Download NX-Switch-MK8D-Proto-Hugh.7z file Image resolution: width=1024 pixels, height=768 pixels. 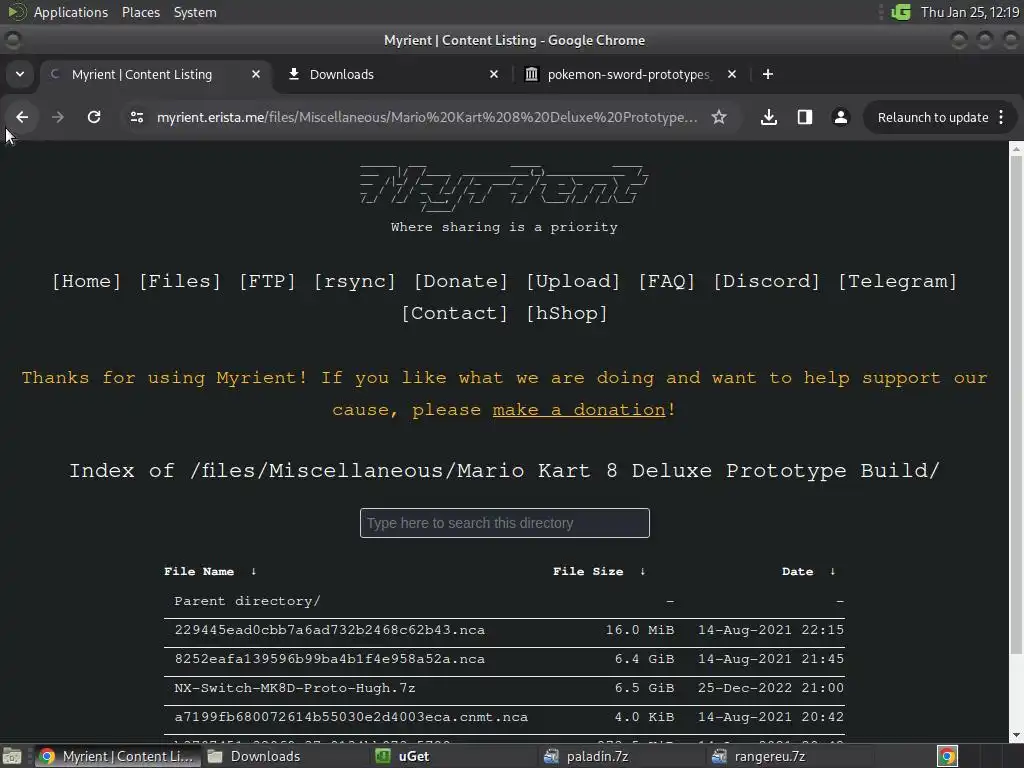tap(295, 688)
